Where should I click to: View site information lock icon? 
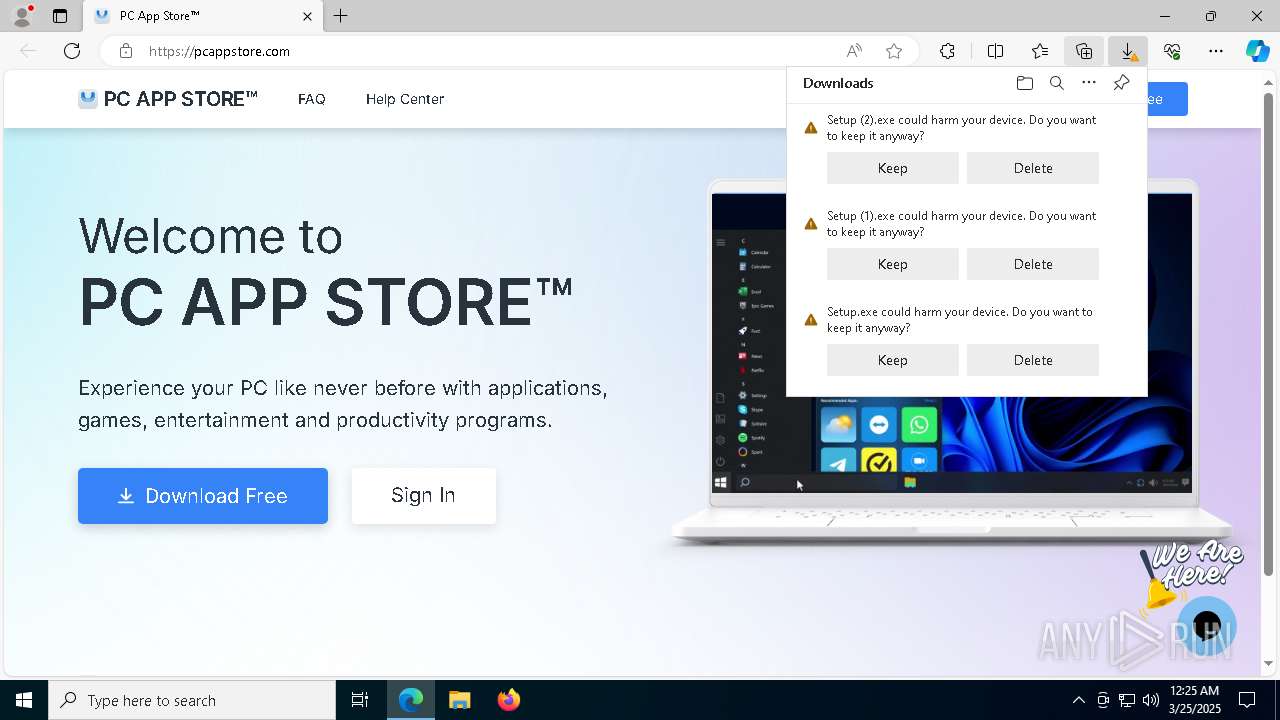(125, 51)
